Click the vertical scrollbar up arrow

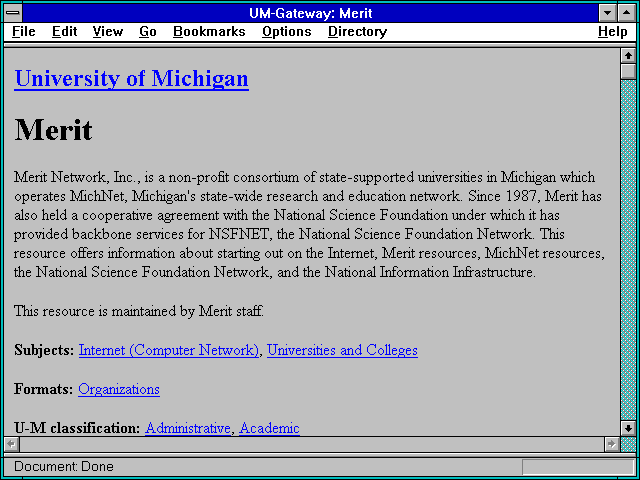point(628,56)
